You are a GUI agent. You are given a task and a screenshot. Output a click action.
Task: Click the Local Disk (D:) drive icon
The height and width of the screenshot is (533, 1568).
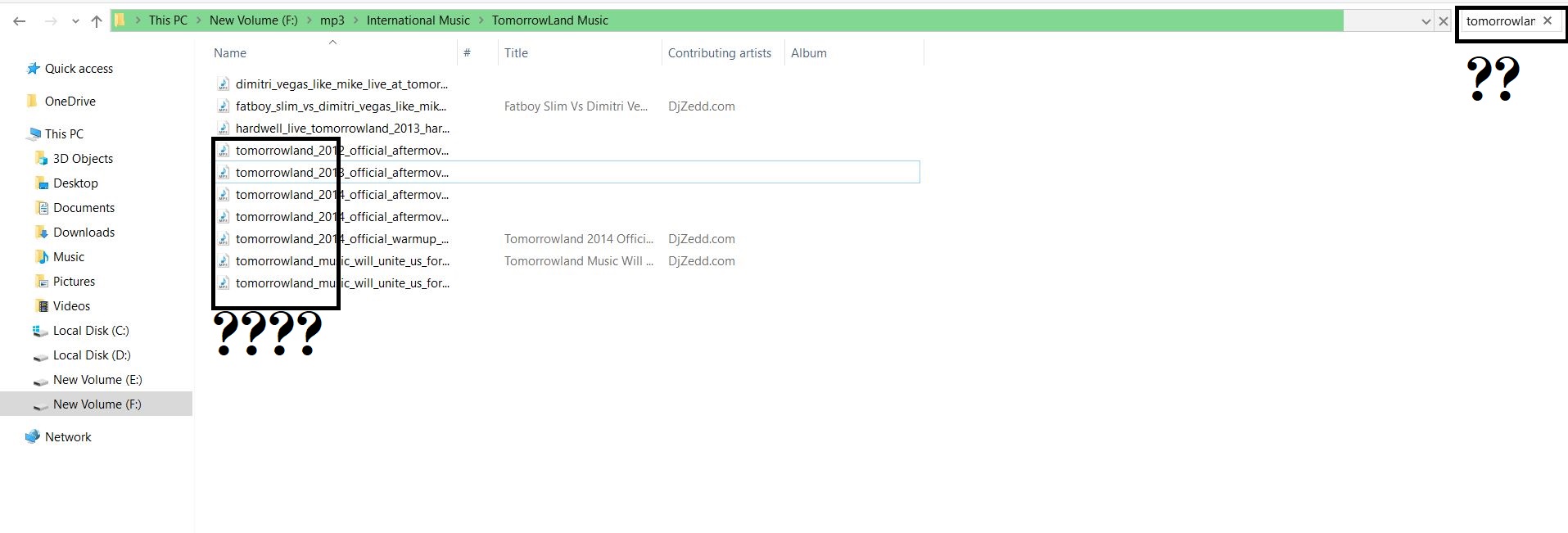click(40, 356)
